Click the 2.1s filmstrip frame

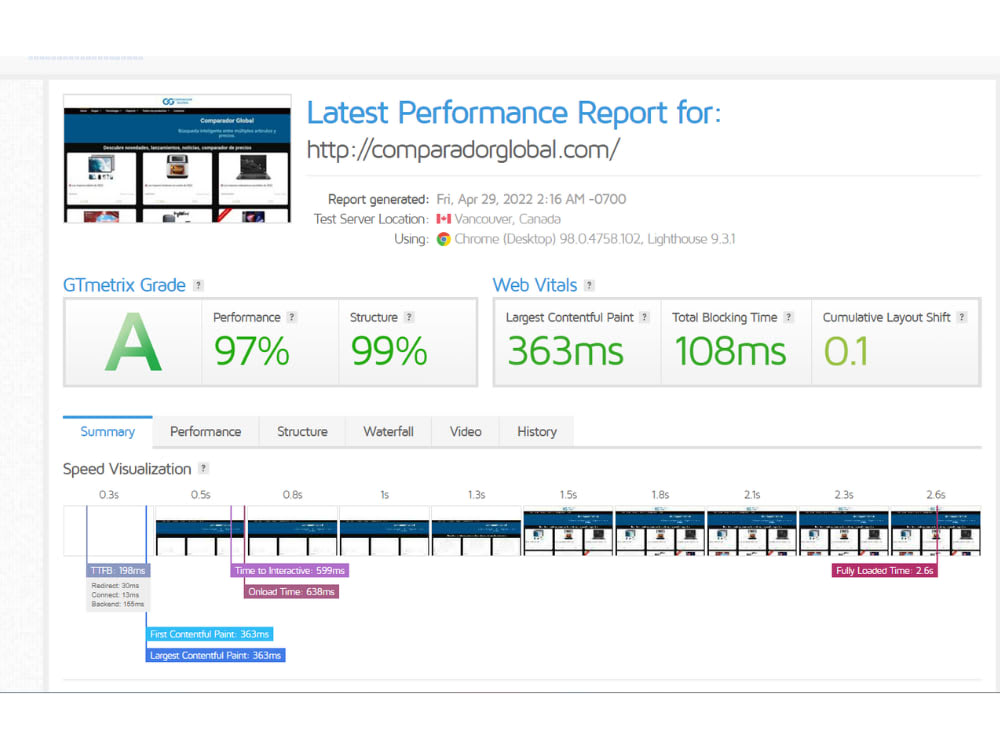click(752, 531)
